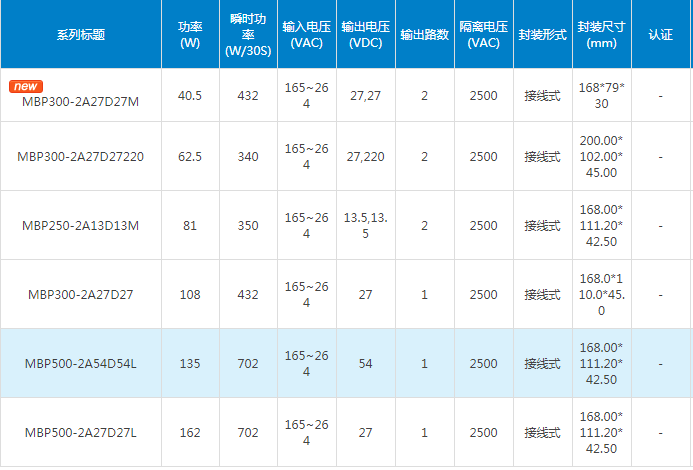Click the highlighted MBP500-2A54D54L product link
This screenshot has height=470, width=693.
tap(81, 364)
